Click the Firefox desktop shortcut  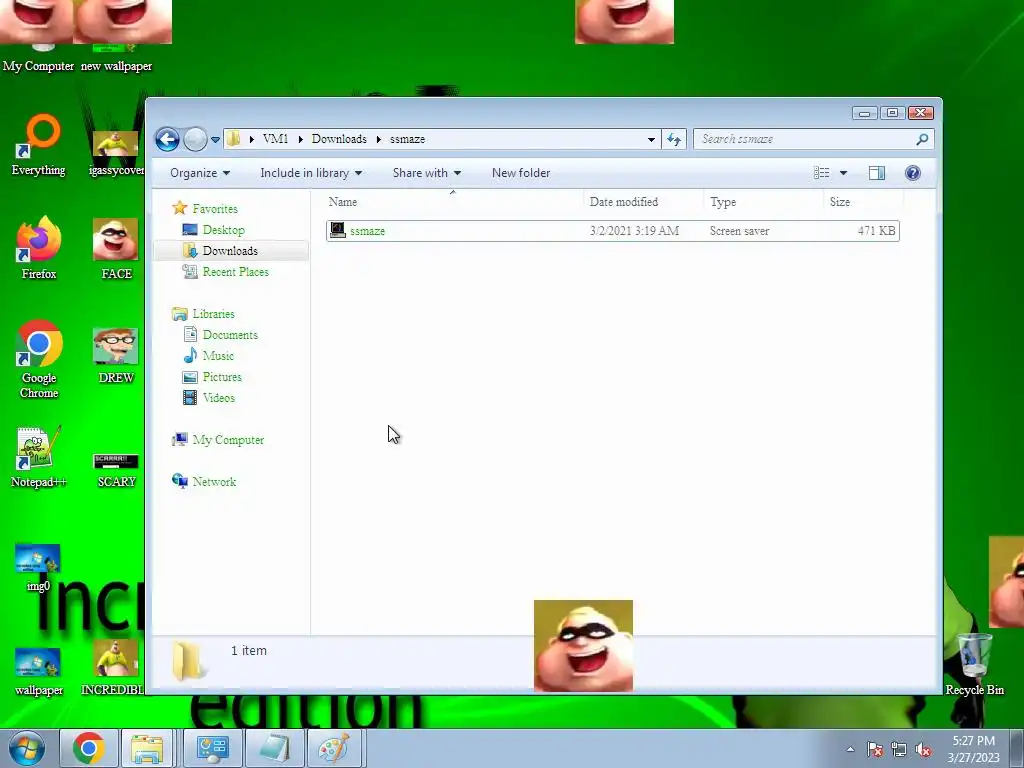(39, 248)
